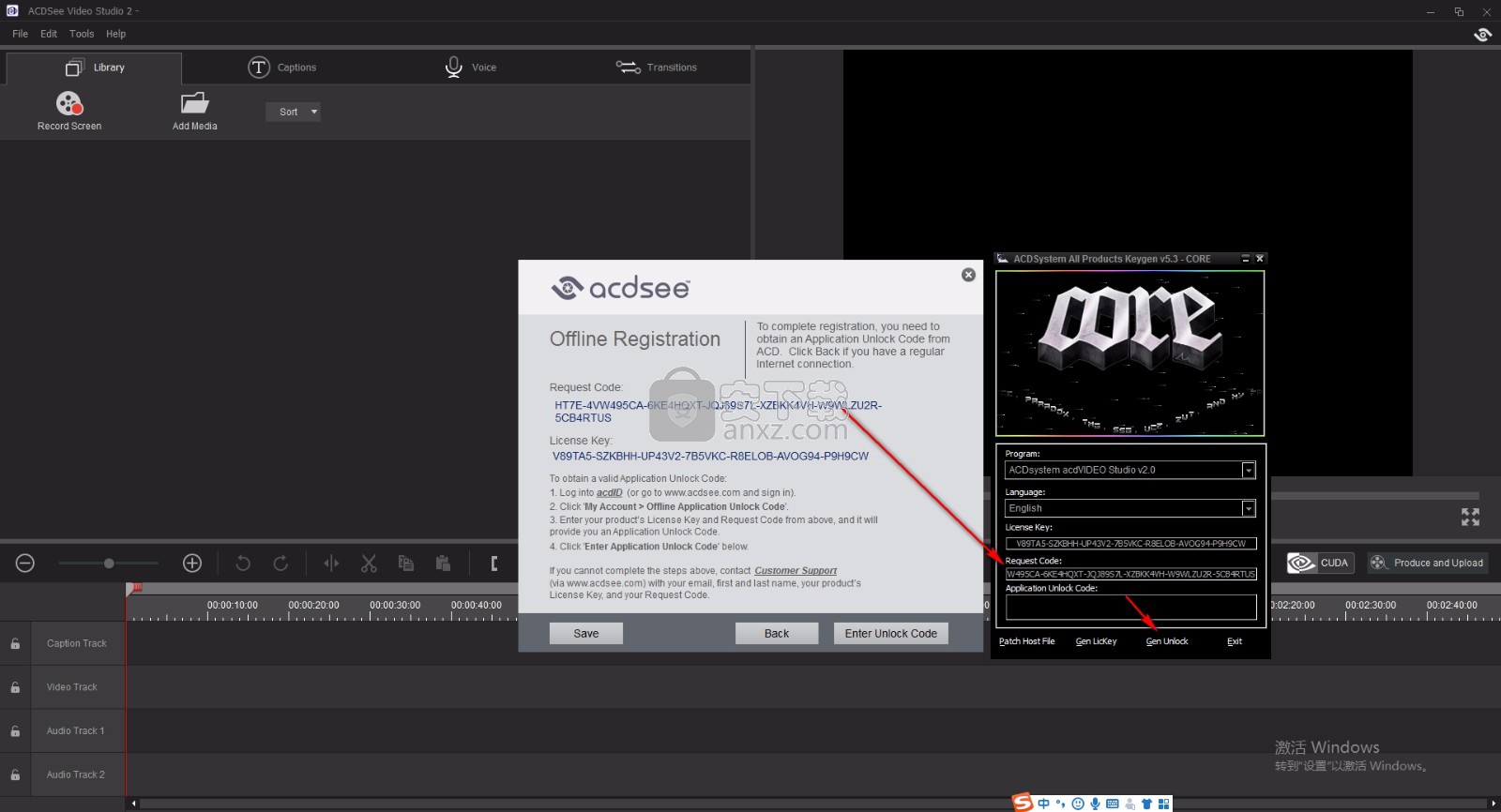Switch to the Transitions tab
1501x812 pixels.
[657, 68]
